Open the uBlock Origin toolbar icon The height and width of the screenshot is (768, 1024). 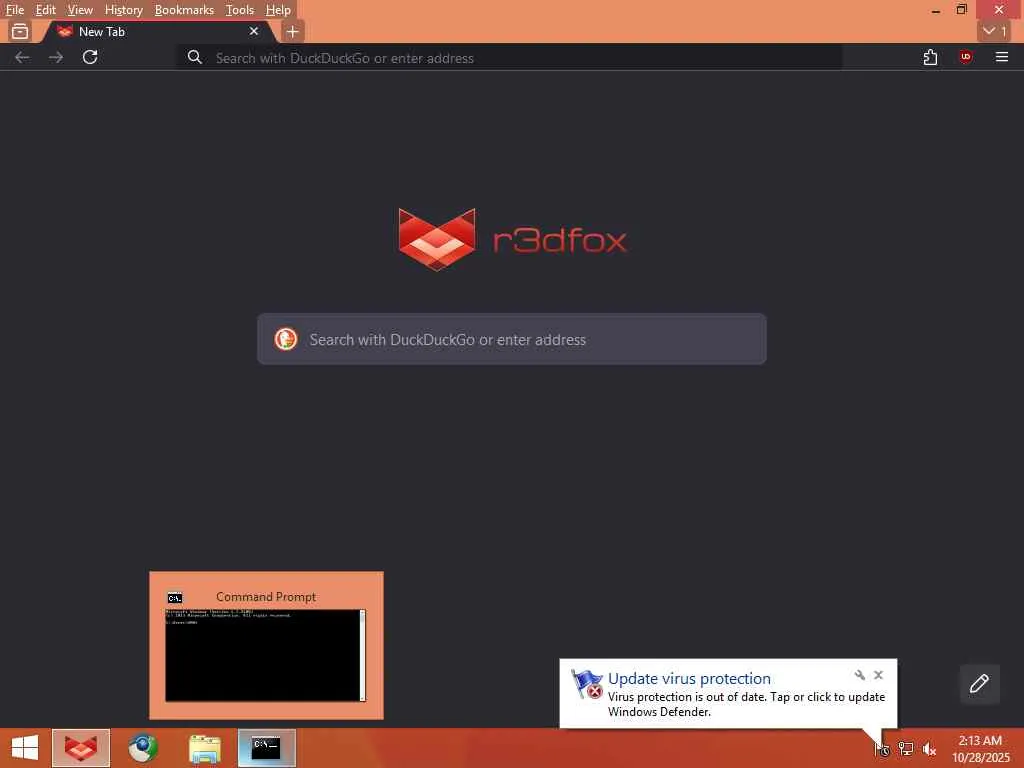[x=966, y=57]
